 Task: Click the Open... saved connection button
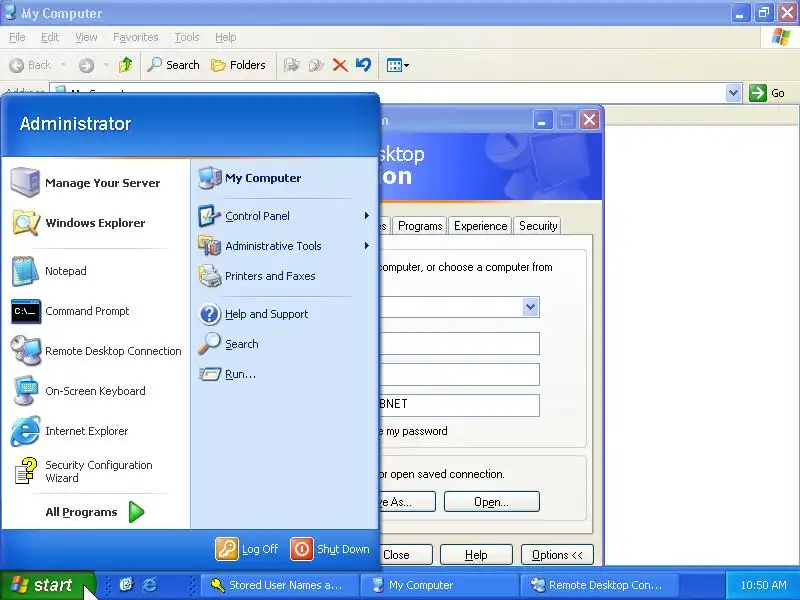click(x=491, y=502)
